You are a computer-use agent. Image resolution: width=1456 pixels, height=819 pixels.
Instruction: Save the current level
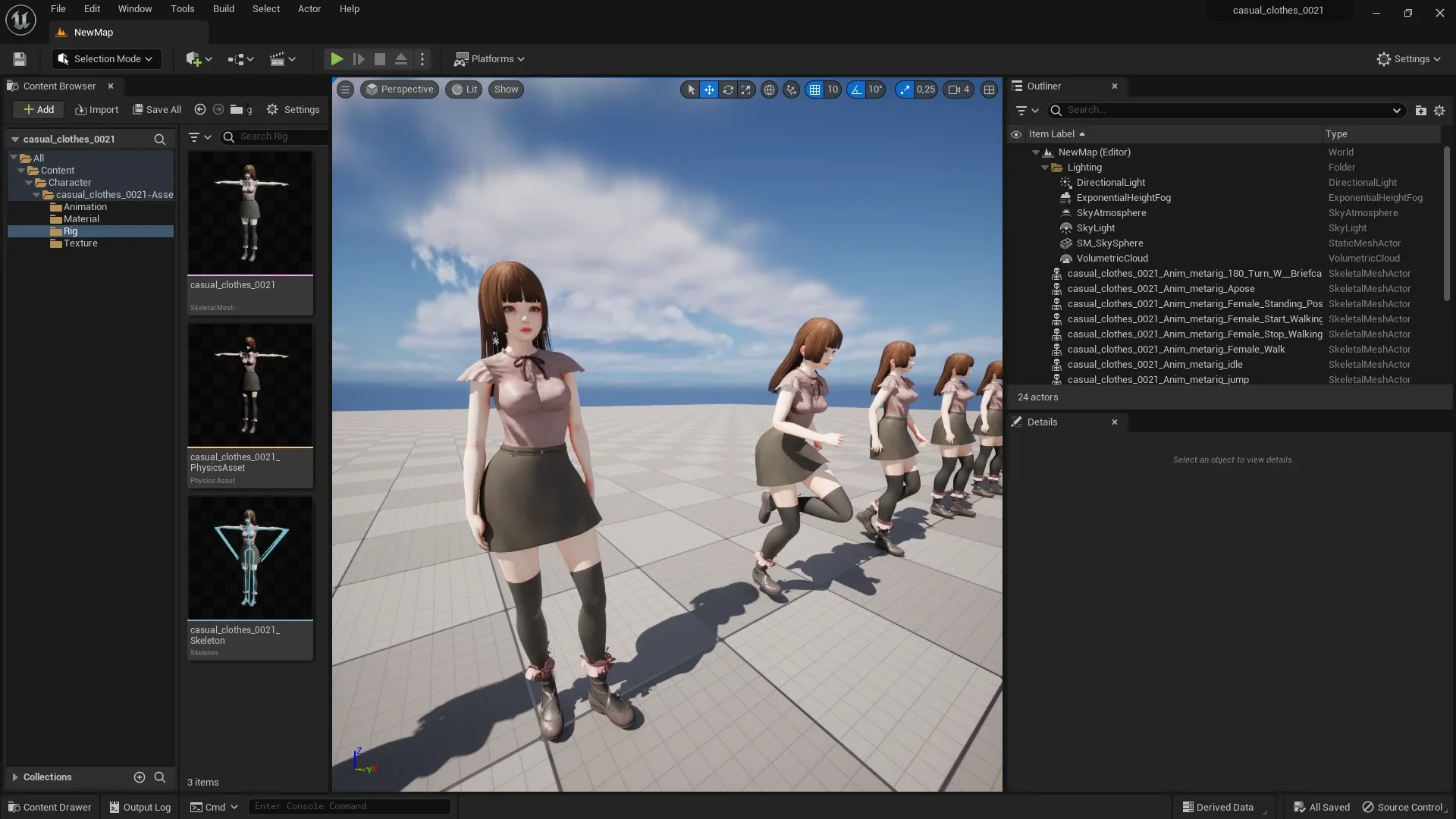tap(19, 59)
